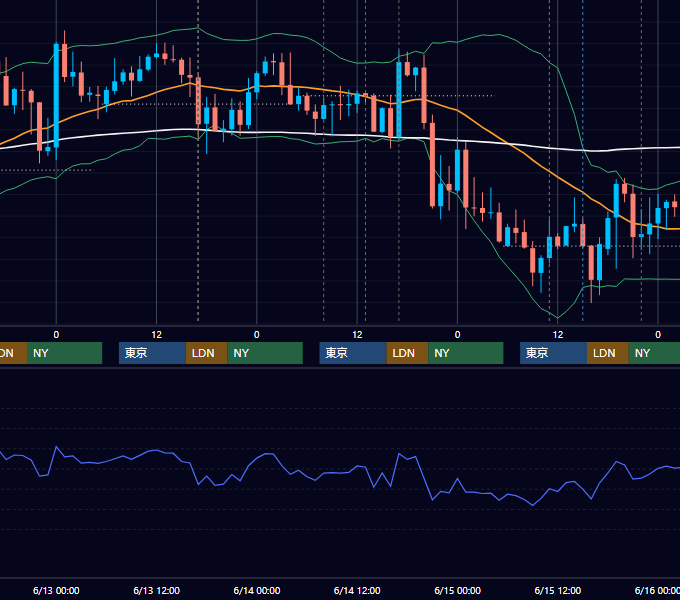The height and width of the screenshot is (600, 680).
Task: Select the 東京 session block on 6/14
Action: pos(353,353)
